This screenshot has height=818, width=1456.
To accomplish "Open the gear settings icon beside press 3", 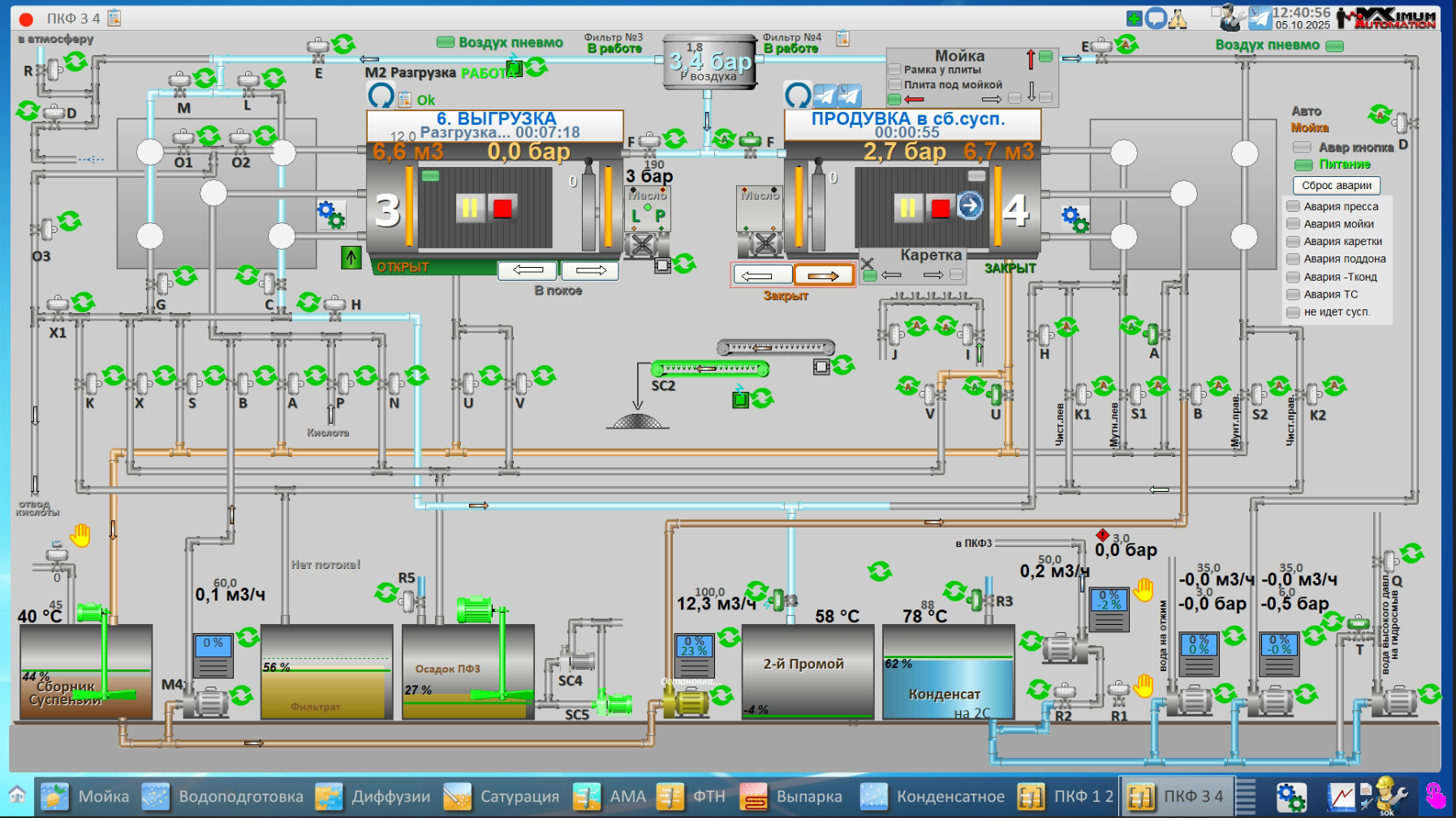I will pos(330,214).
